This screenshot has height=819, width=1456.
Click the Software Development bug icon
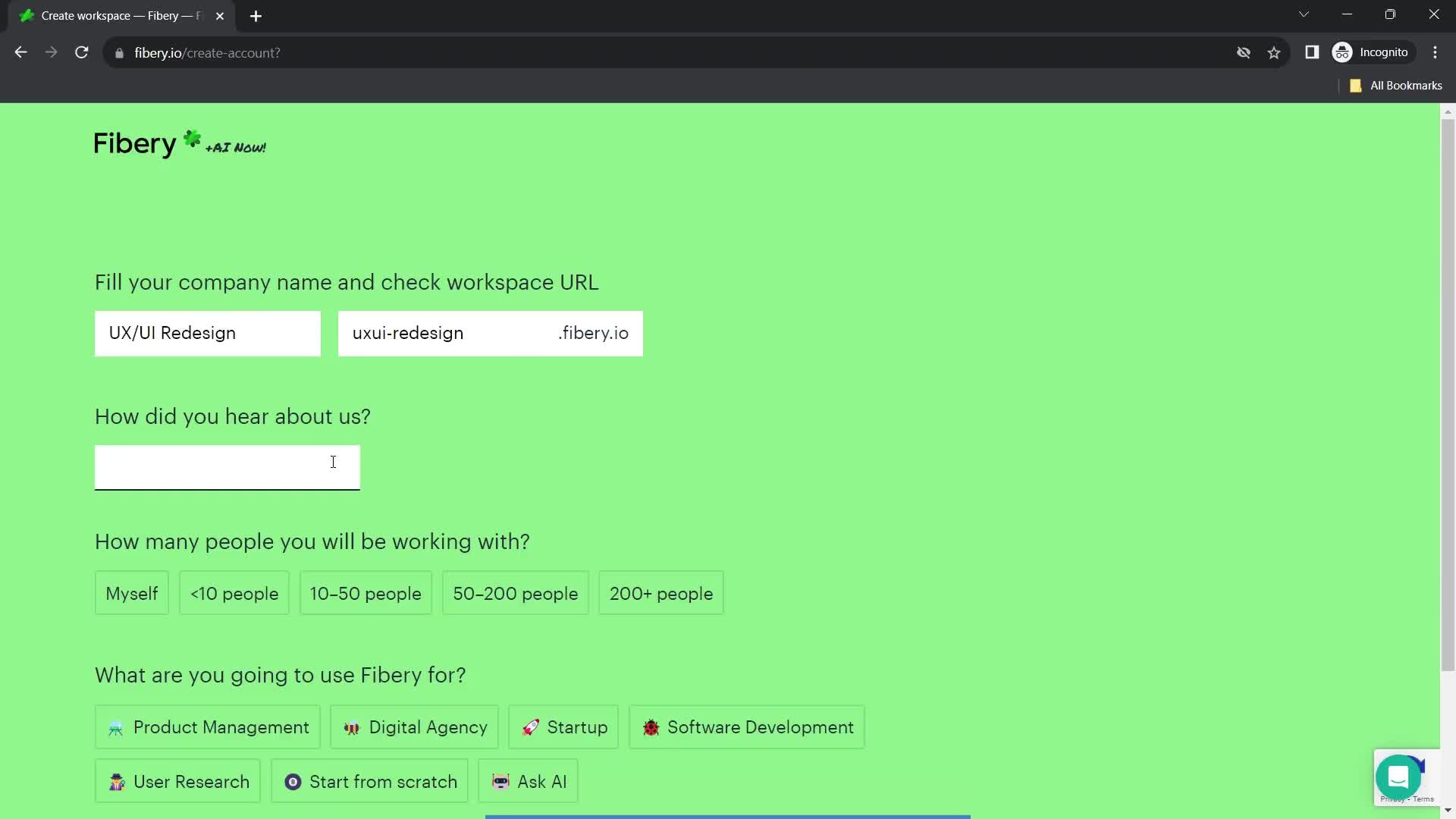(x=649, y=727)
